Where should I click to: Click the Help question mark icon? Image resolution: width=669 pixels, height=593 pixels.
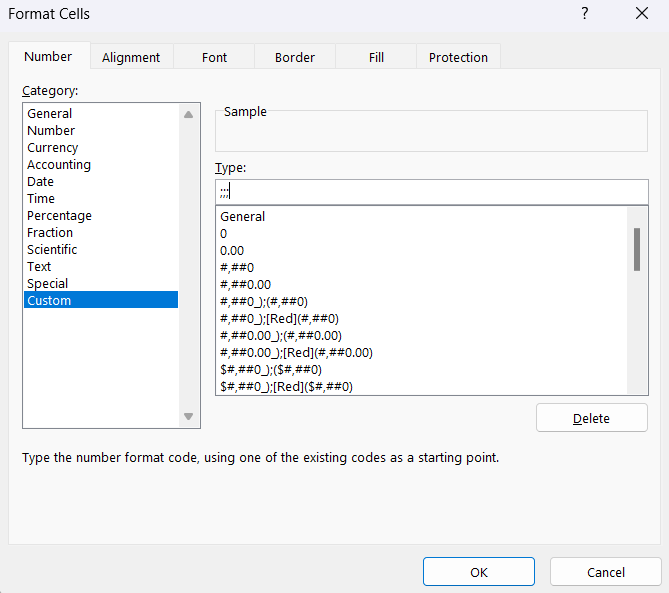coord(585,14)
